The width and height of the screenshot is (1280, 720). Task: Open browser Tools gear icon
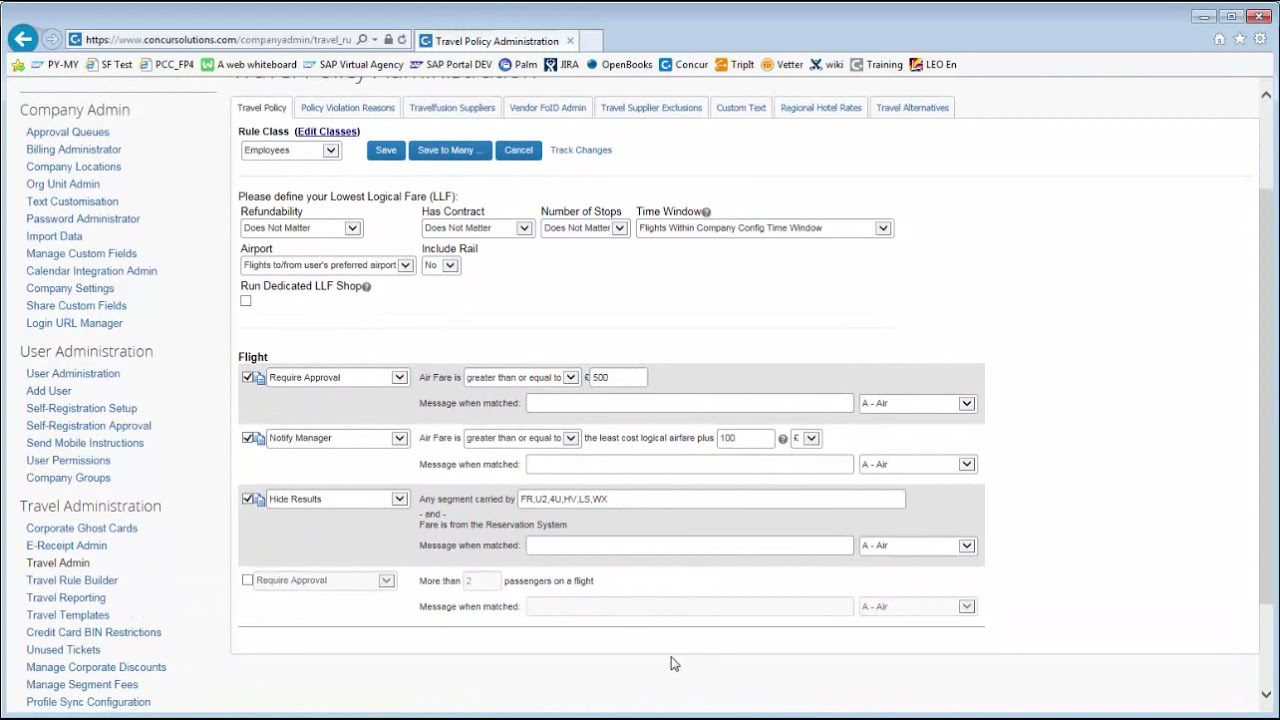(x=1260, y=39)
